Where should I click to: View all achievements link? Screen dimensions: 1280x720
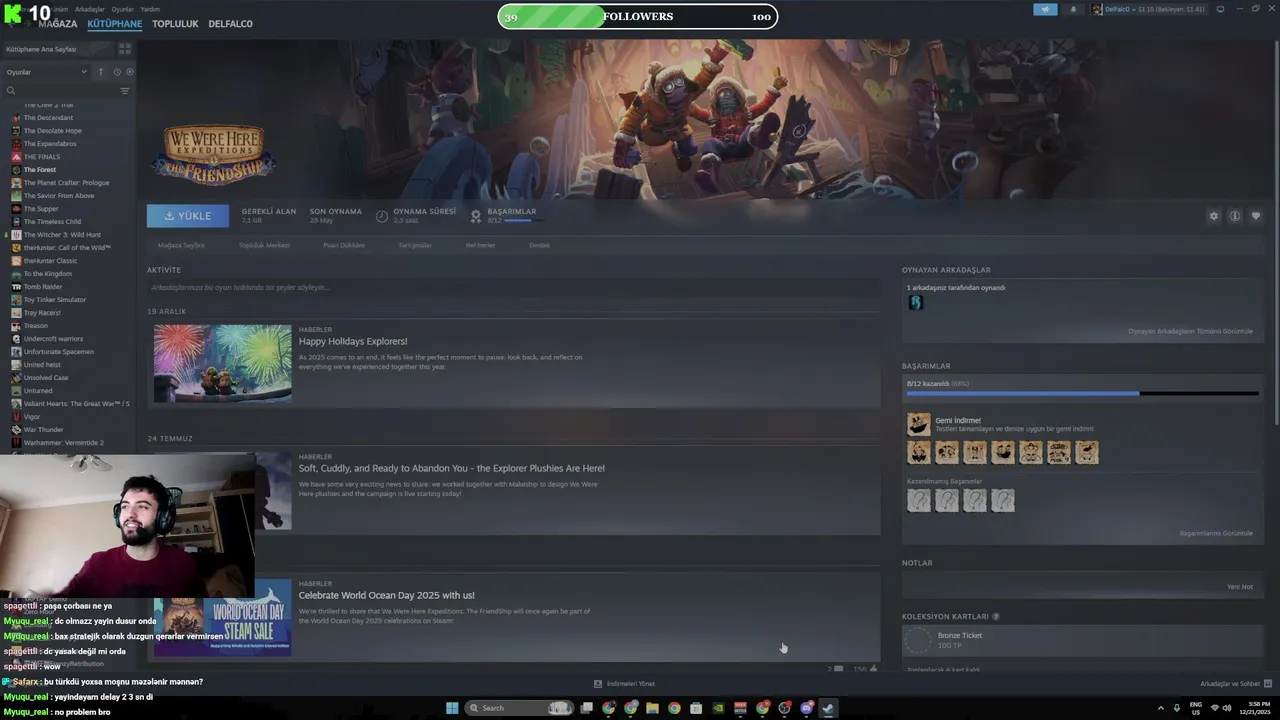(1216, 533)
